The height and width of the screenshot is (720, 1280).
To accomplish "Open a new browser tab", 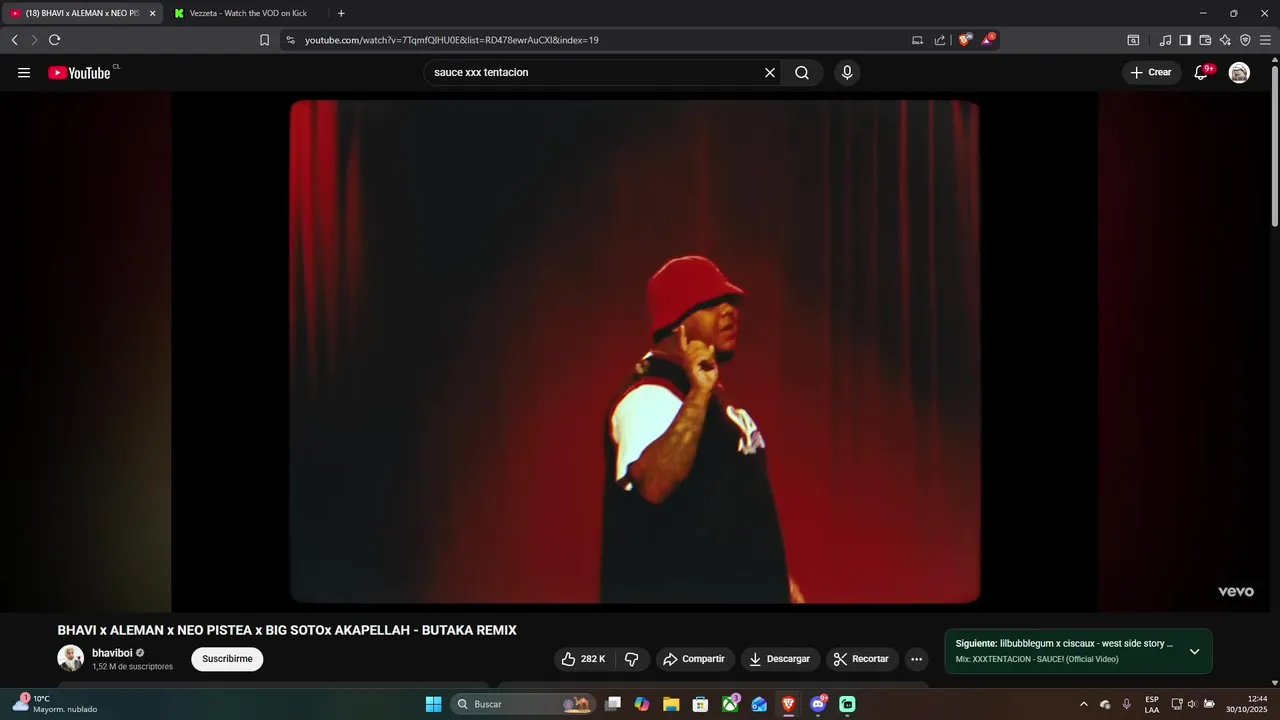I will [x=341, y=13].
